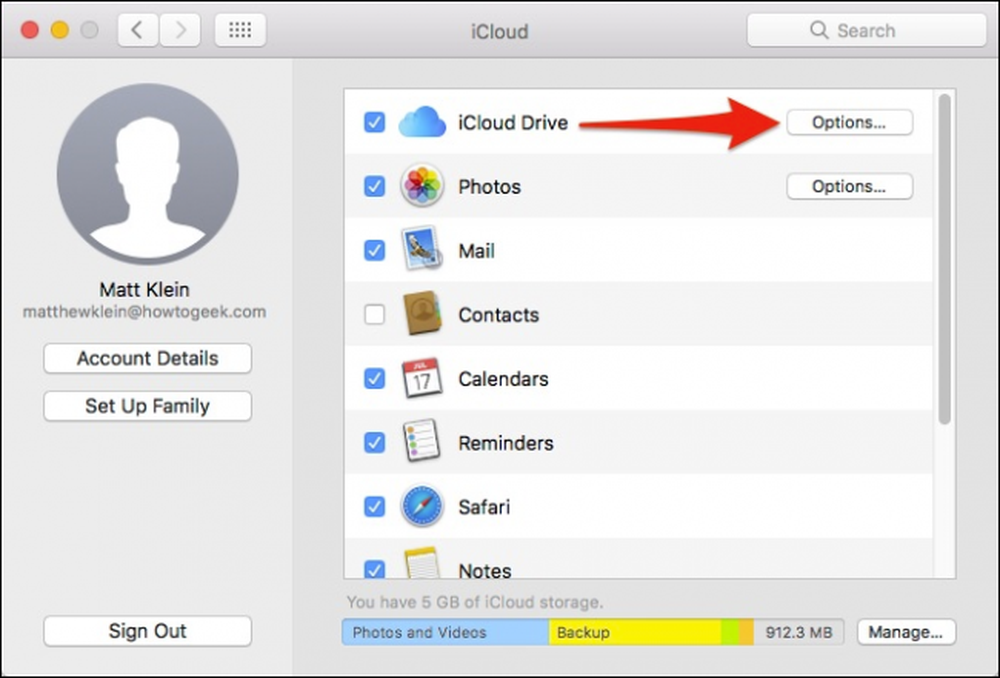This screenshot has height=678, width=1000.
Task: Click the iCloud window title
Action: pyautogui.click(x=499, y=31)
